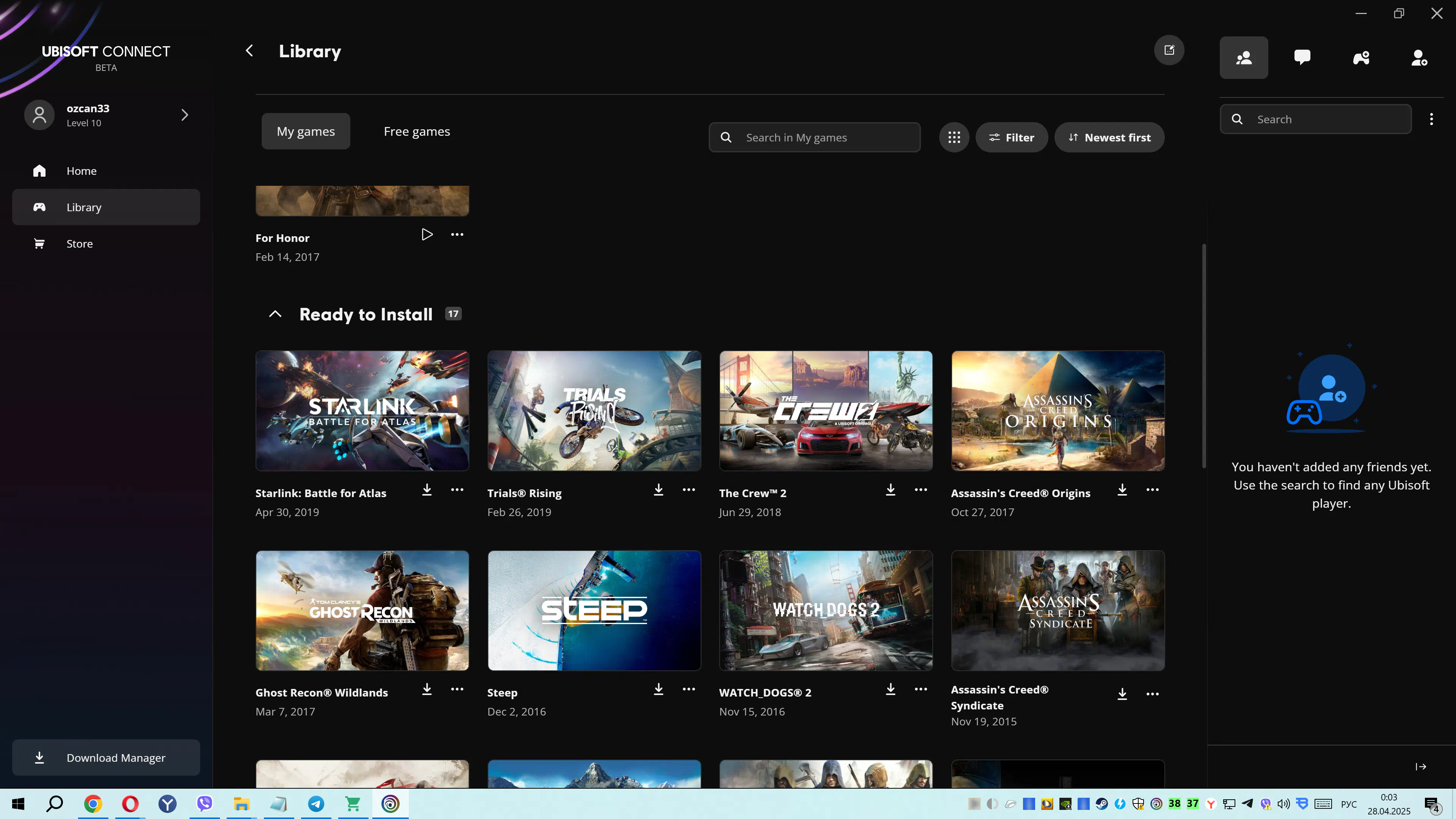
Task: Play For Honor
Action: [427, 234]
